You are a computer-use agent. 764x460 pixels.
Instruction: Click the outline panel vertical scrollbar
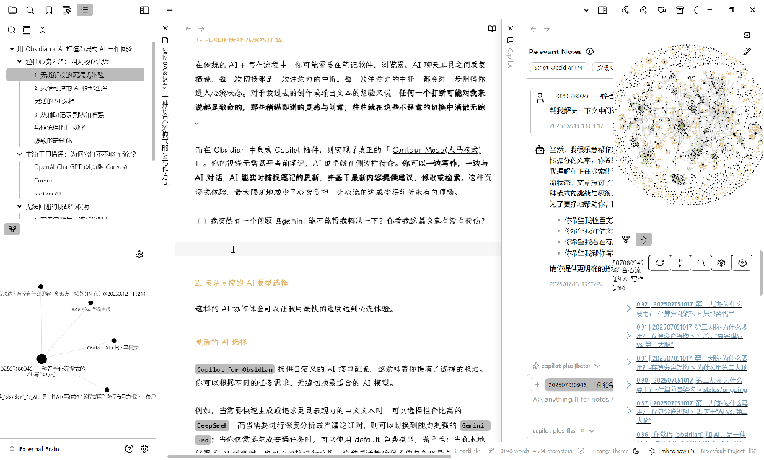(153, 102)
